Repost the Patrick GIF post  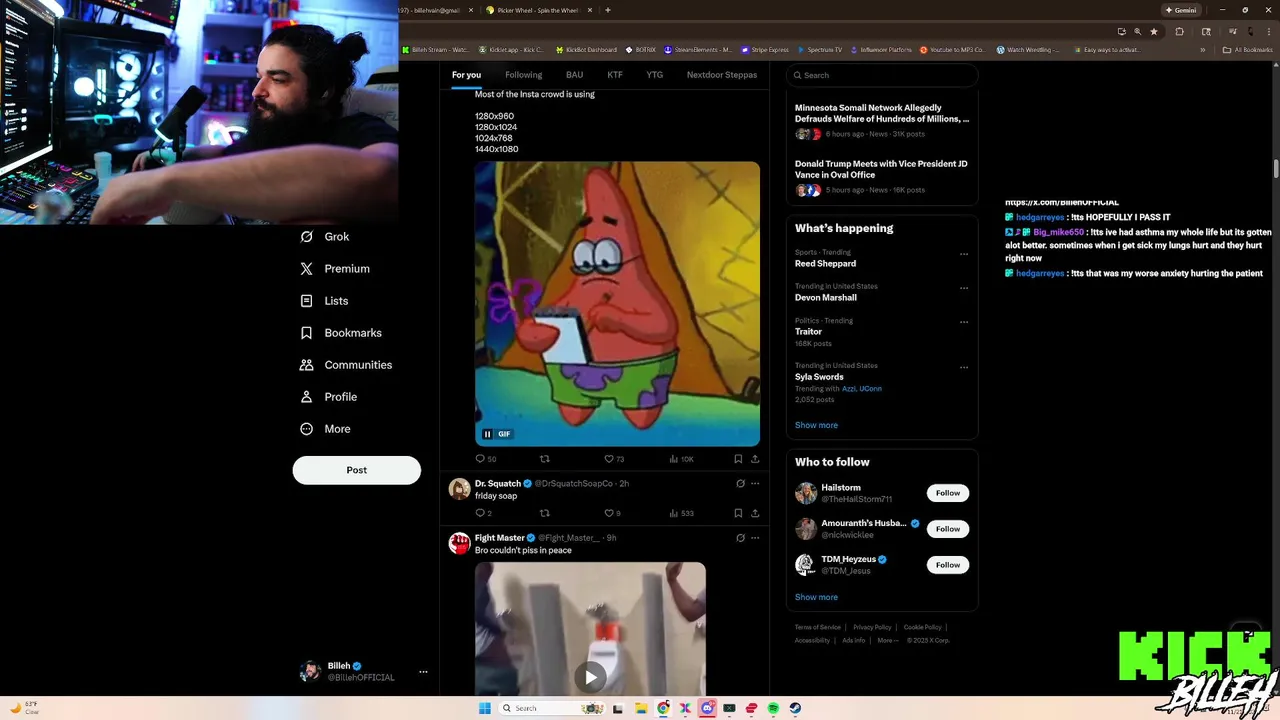[545, 459]
